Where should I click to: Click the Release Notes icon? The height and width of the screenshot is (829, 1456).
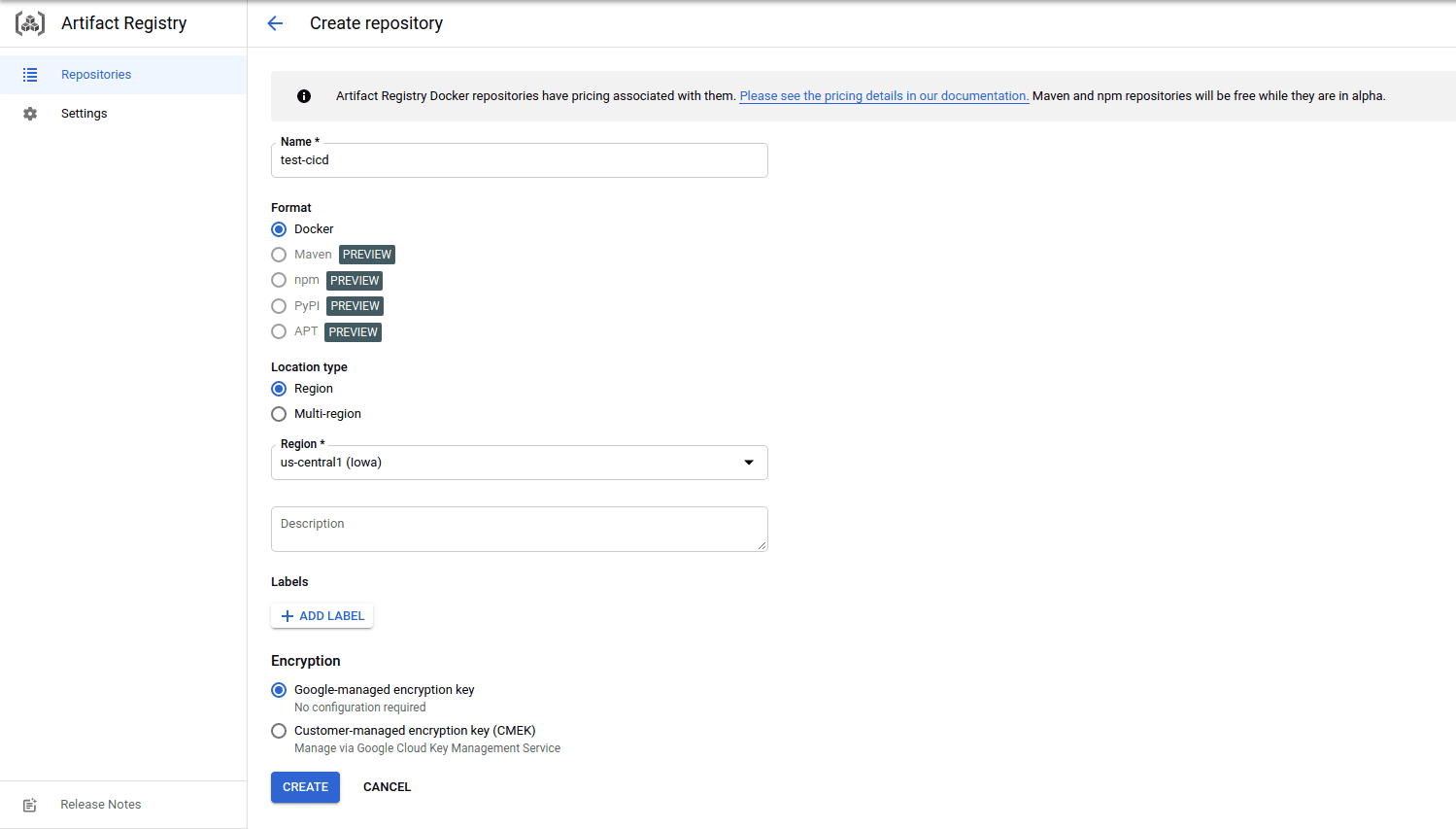click(x=30, y=805)
